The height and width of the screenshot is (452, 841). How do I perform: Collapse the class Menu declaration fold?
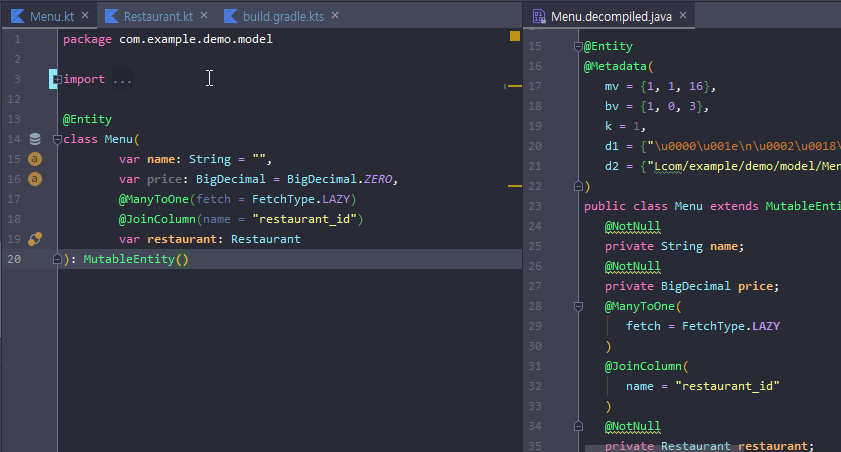[57, 139]
